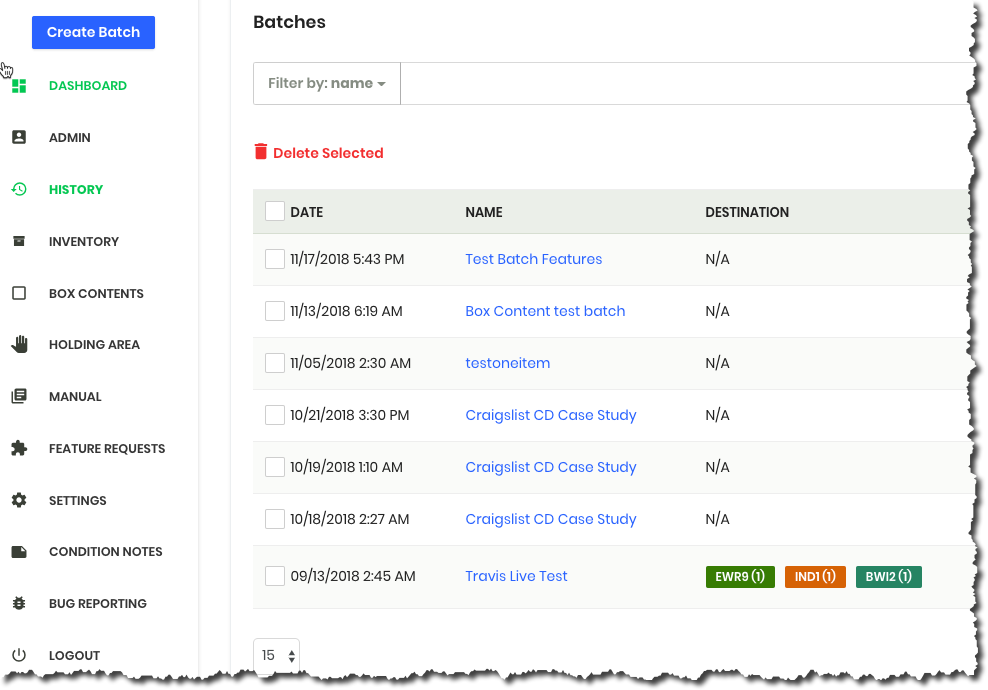Screen dimensions: 988x690
Task: Open Craigslist CD Case Study from 10/19/2018
Action: (x=551, y=468)
